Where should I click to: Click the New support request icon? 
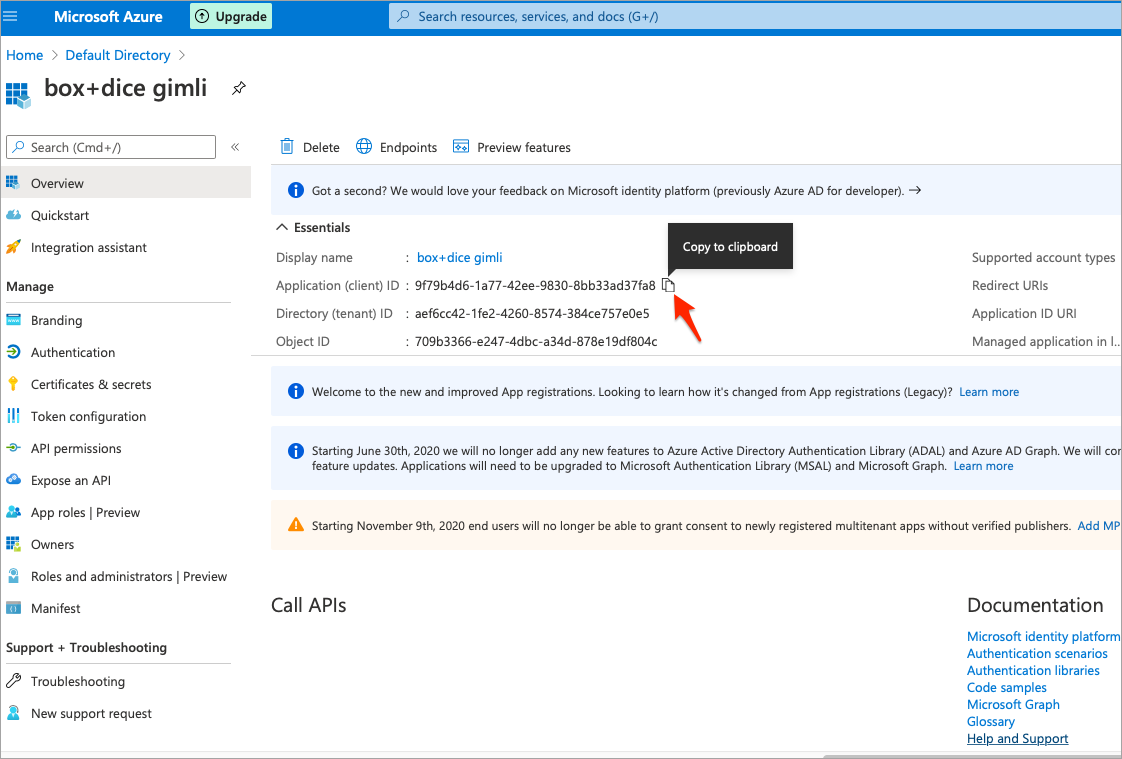(x=13, y=713)
